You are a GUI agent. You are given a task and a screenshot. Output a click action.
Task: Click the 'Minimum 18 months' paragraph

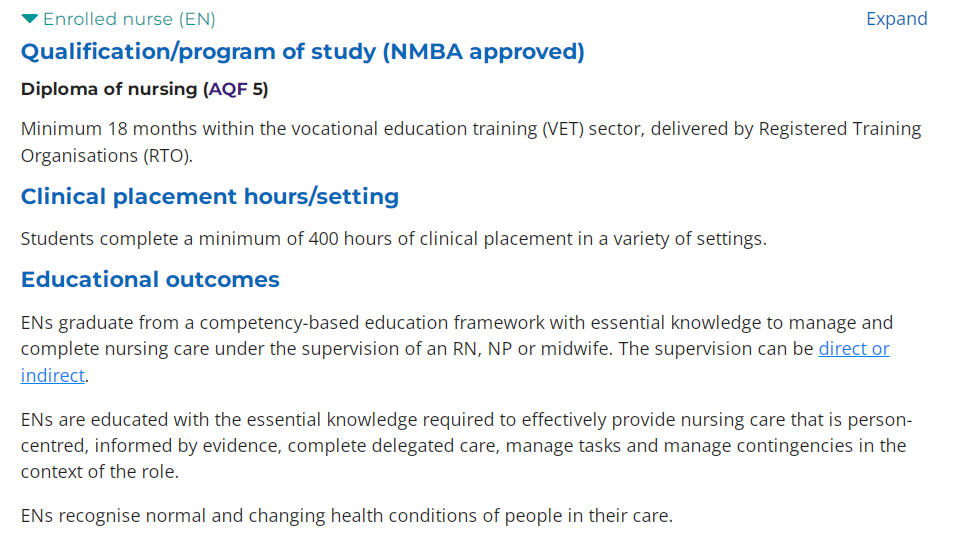pyautogui.click(x=471, y=142)
